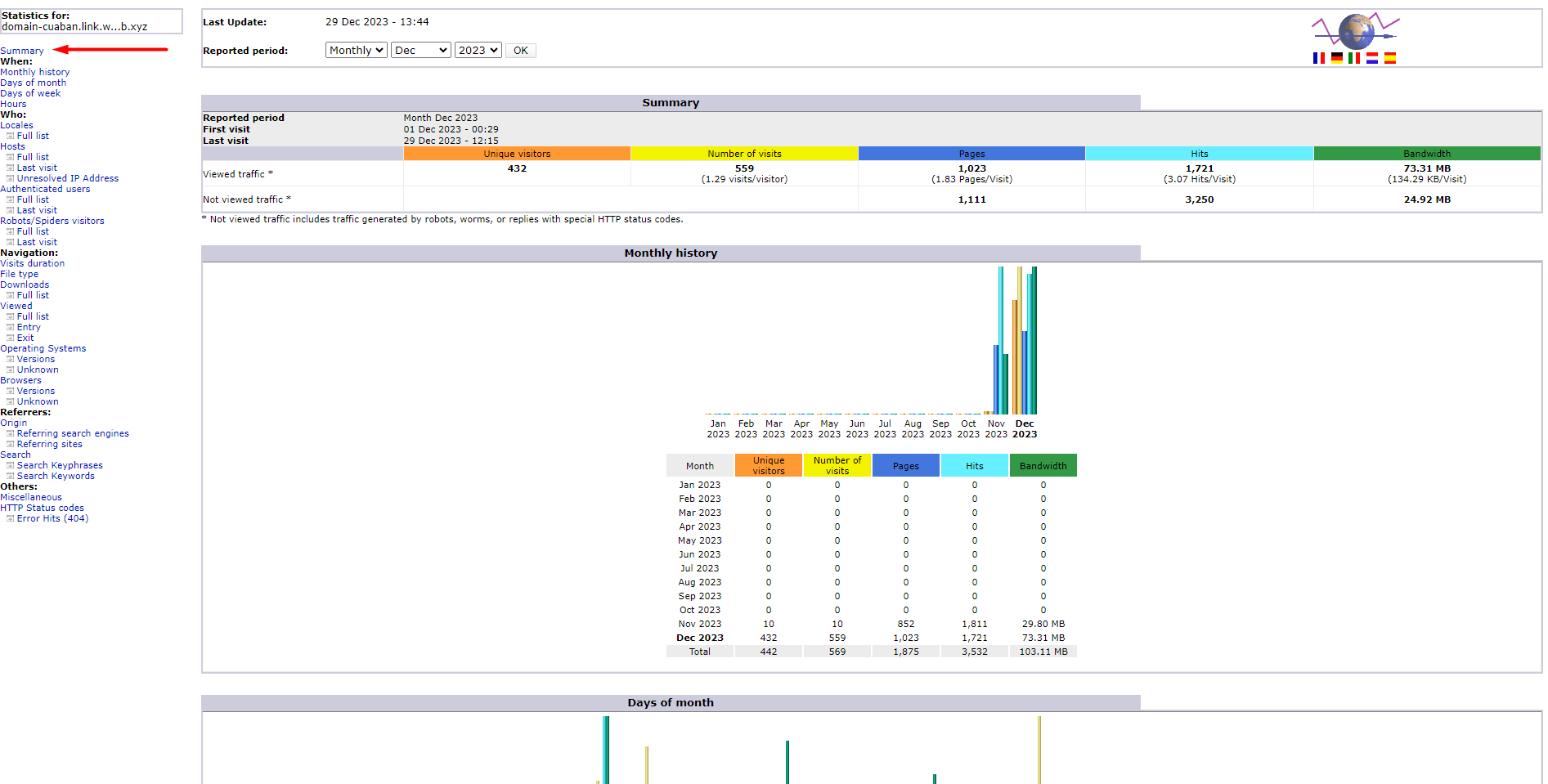1548x784 pixels.
Task: Click the OK button for reported period
Action: tap(521, 51)
